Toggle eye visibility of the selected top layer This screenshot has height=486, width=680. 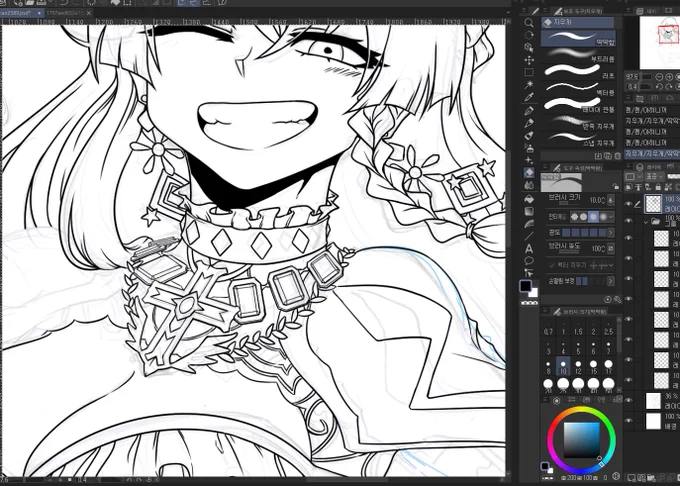(628, 203)
